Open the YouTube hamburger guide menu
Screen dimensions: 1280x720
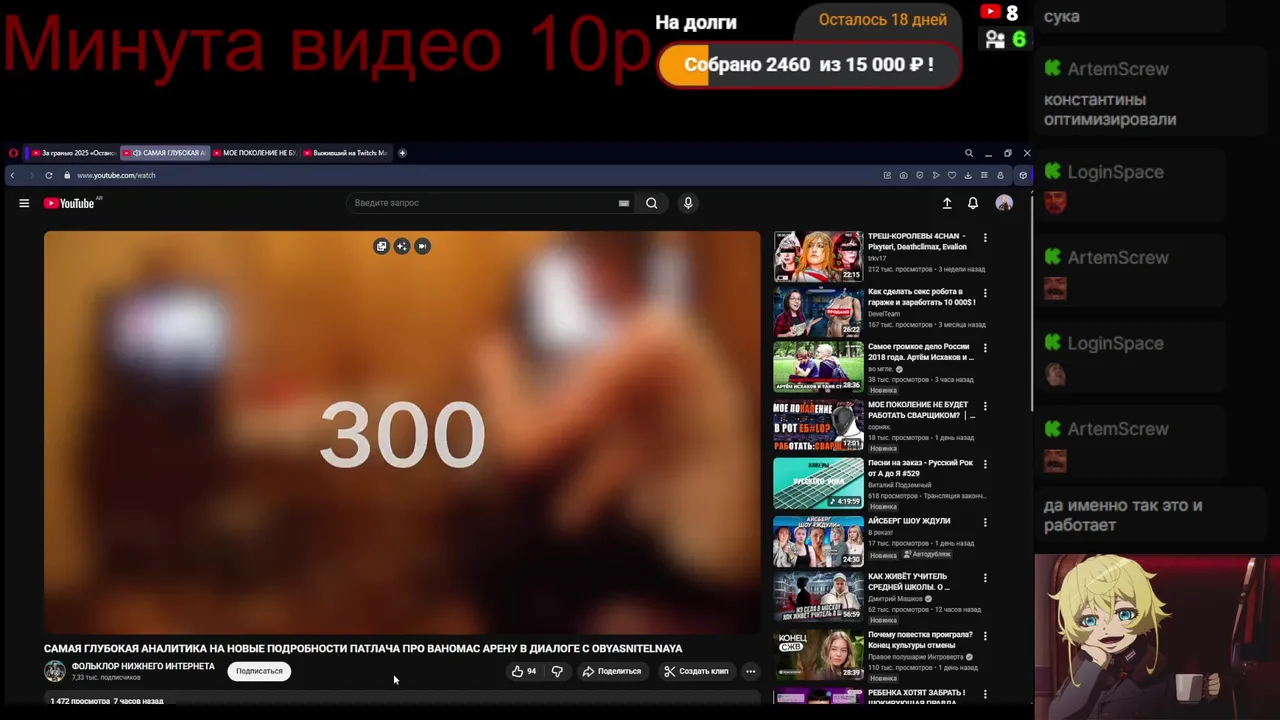24,203
